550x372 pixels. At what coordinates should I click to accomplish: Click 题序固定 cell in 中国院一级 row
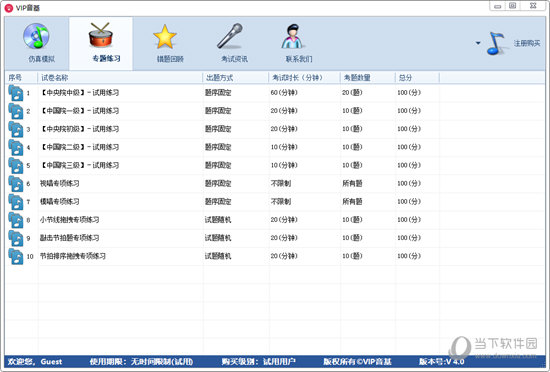[218, 111]
